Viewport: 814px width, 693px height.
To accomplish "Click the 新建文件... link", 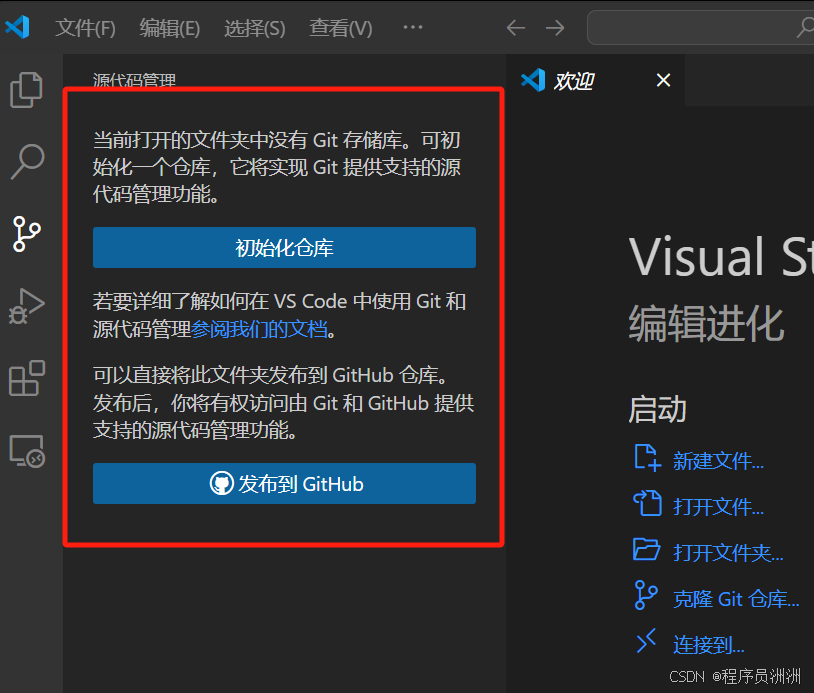I will pyautogui.click(x=718, y=461).
